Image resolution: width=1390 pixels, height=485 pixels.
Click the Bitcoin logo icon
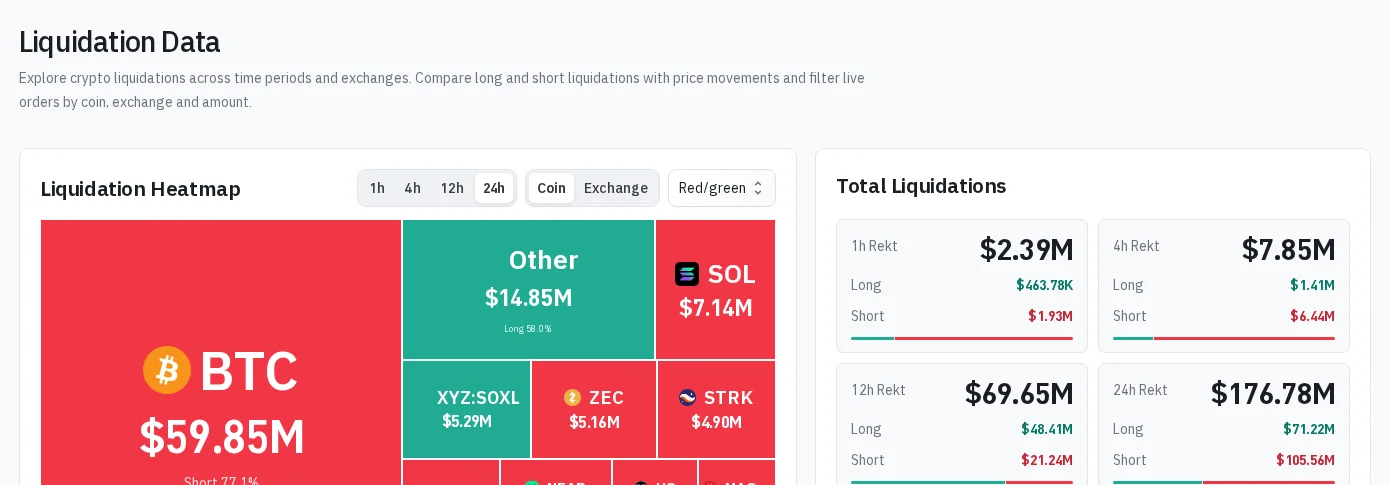point(167,370)
